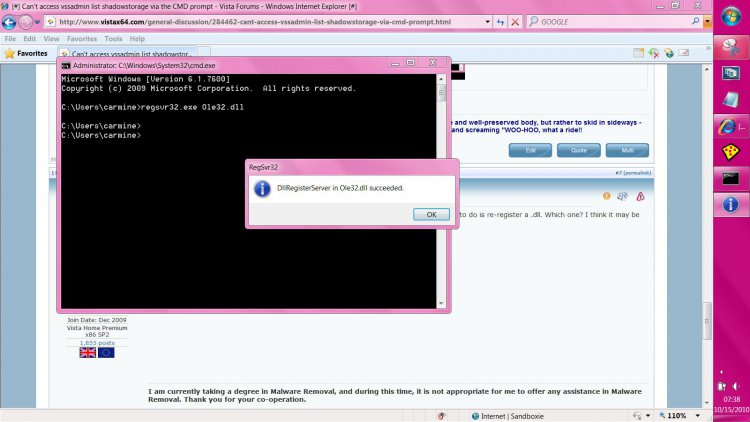Switch to the cmd.exe taskbar button
The width and height of the screenshot is (750, 422).
coord(731,178)
